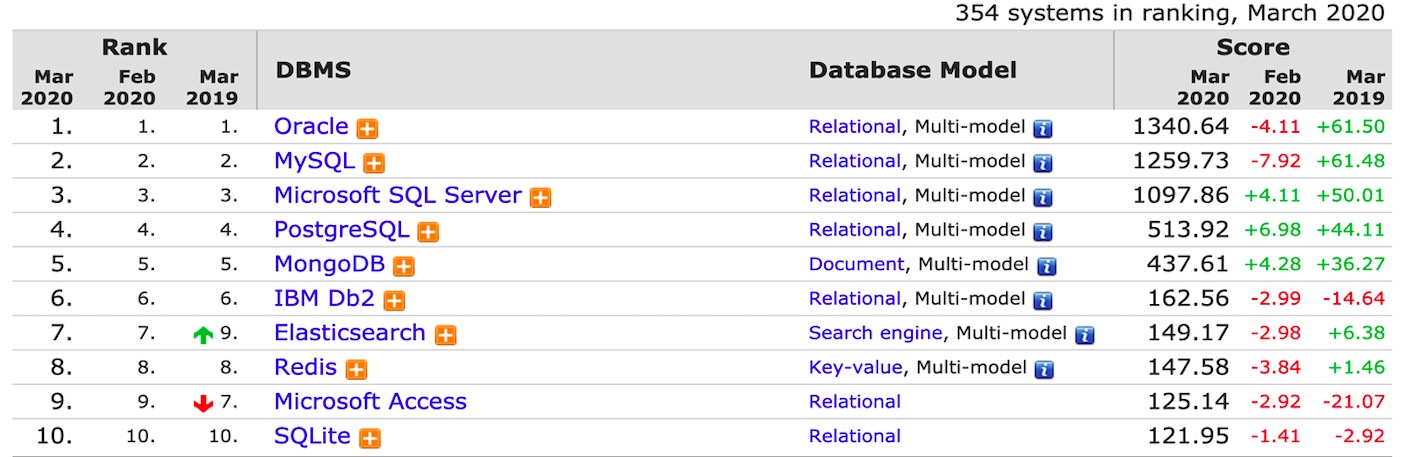Image resolution: width=1402 pixels, height=457 pixels.
Task: Open the info icon in Oracle's row
Action: pos(1043,129)
